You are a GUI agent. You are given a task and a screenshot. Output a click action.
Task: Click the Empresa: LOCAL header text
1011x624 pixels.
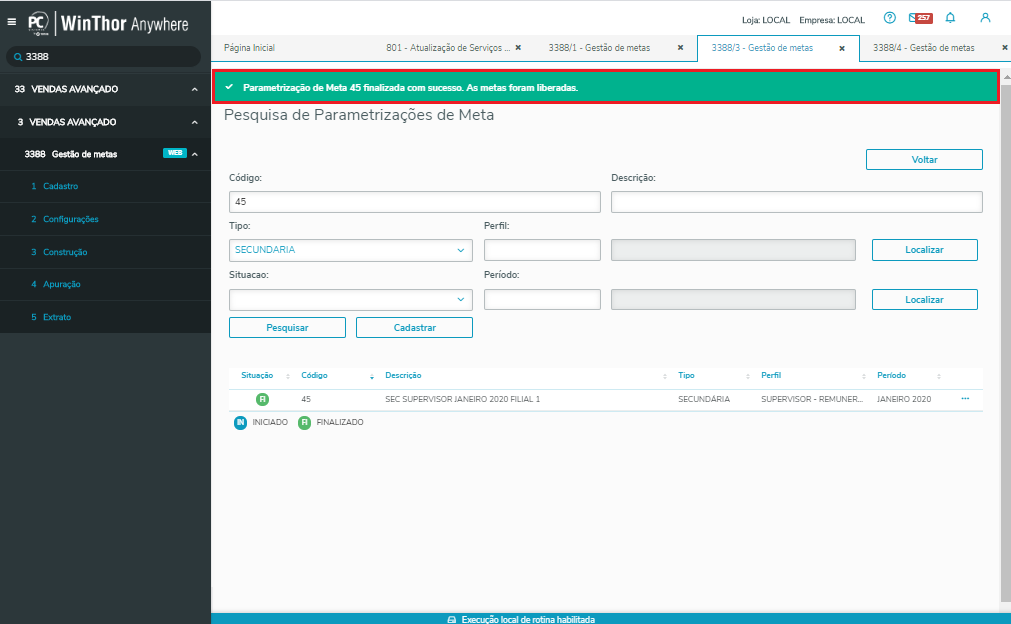point(832,20)
